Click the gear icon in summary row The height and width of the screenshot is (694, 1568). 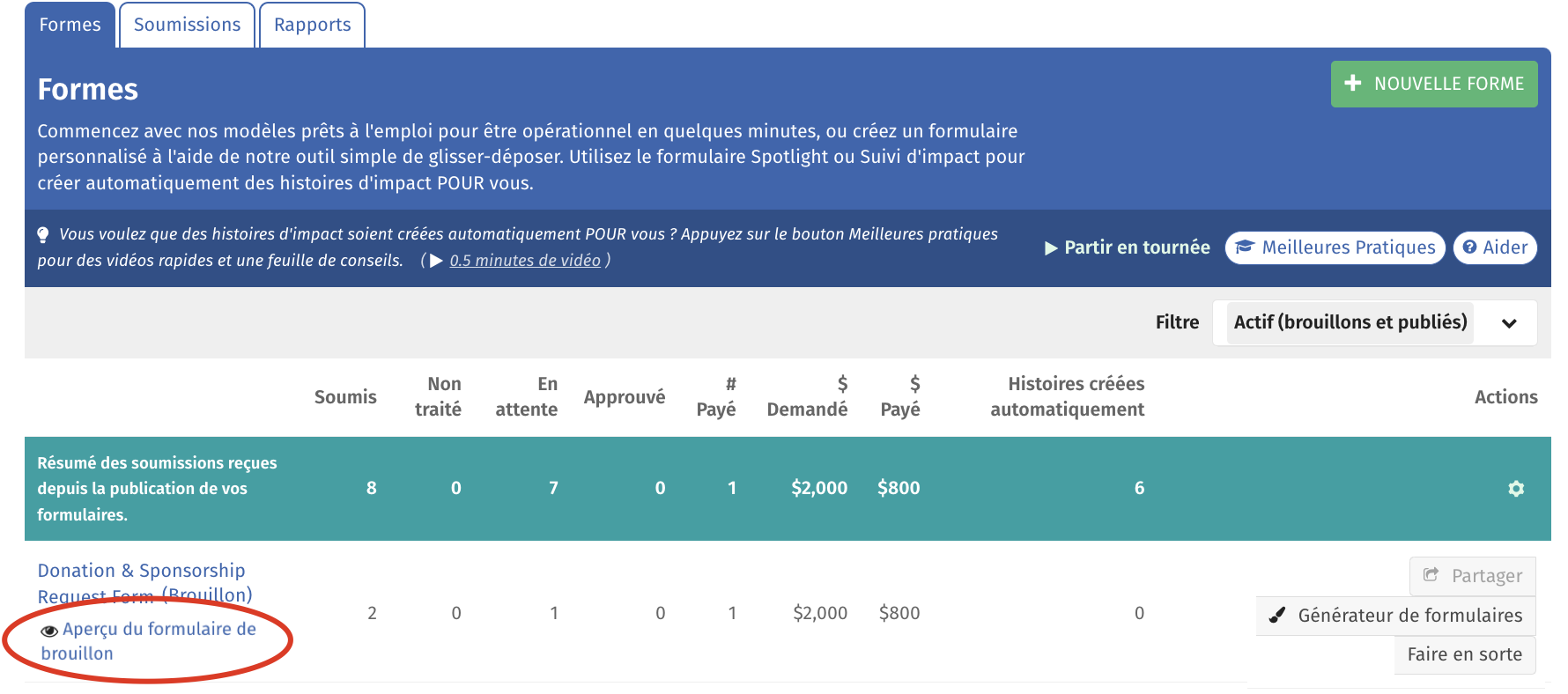pos(1515,489)
